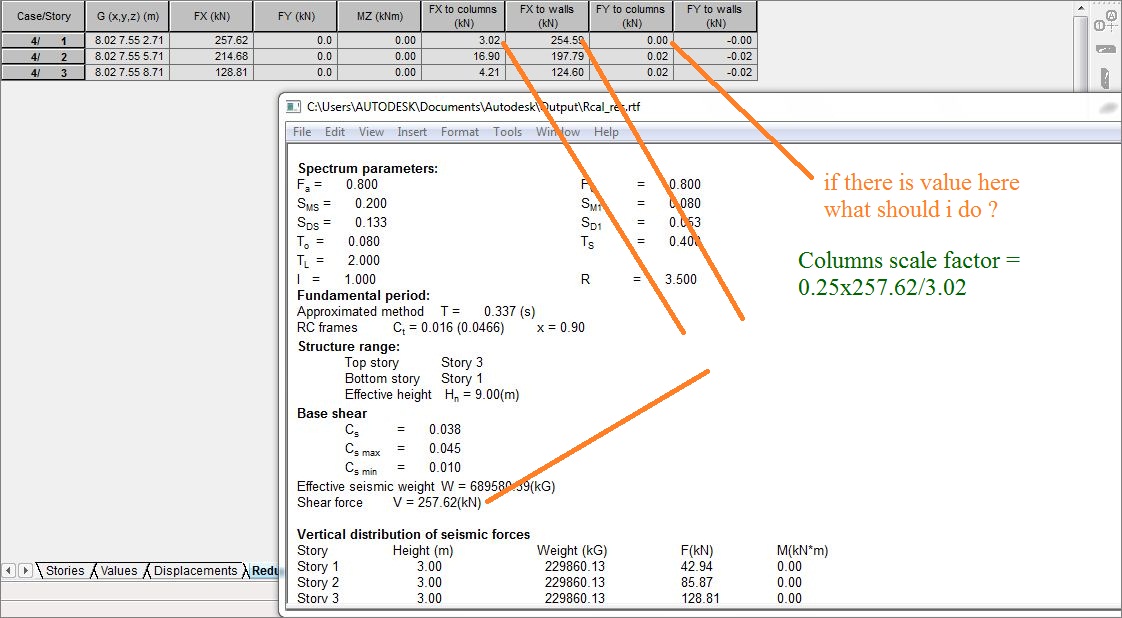Viewport: 1122px width, 618px height.
Task: Click the bottom grey vertical toolbar icon at right edge
Action: coord(1106,77)
